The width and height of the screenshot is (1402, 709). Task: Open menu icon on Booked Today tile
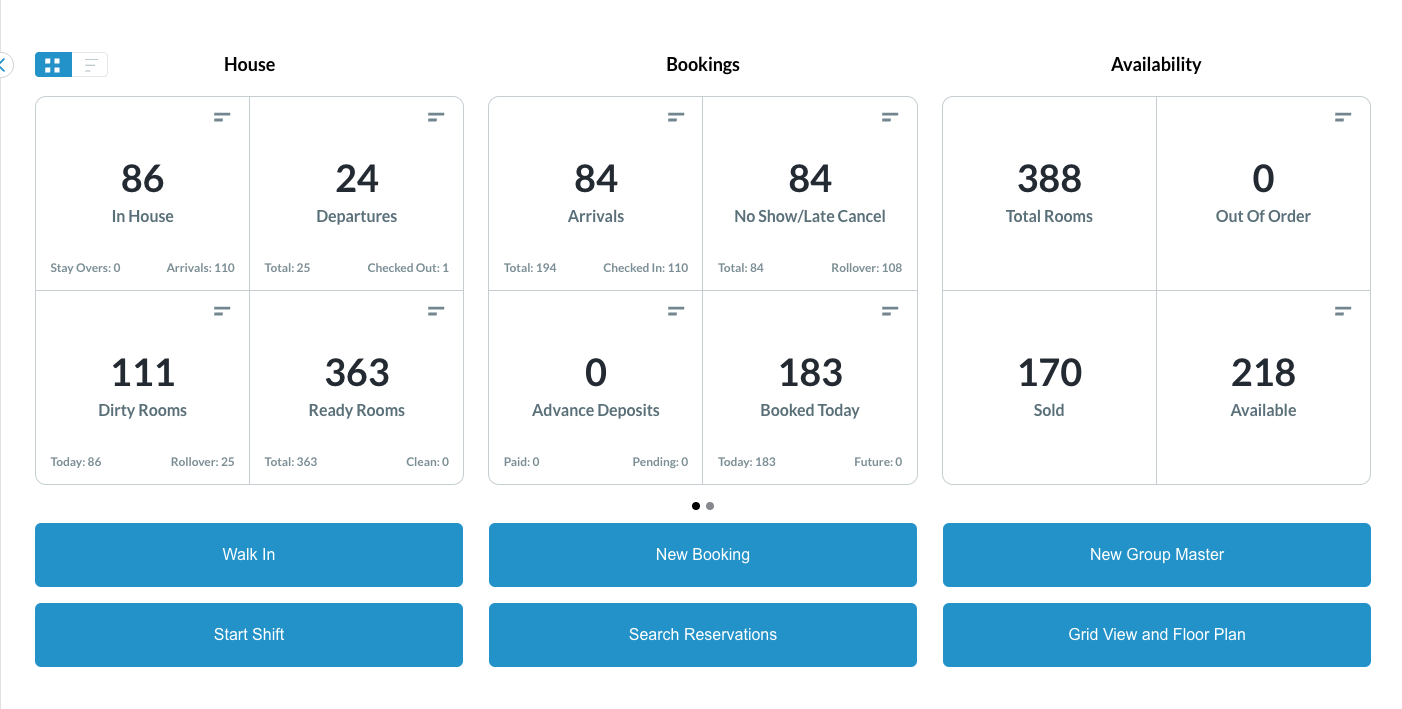point(890,311)
